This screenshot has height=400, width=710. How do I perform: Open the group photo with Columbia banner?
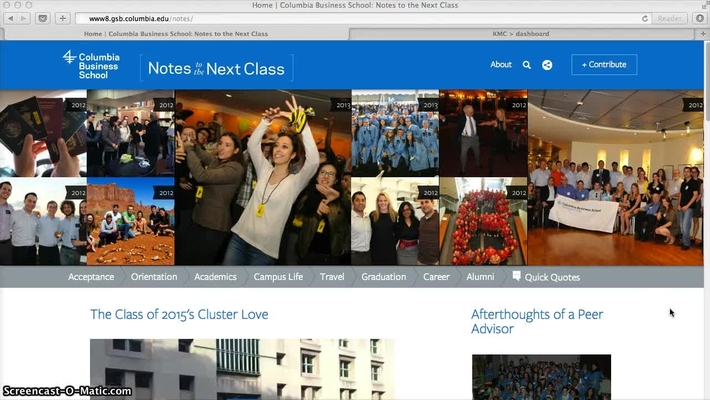pyautogui.click(x=615, y=177)
